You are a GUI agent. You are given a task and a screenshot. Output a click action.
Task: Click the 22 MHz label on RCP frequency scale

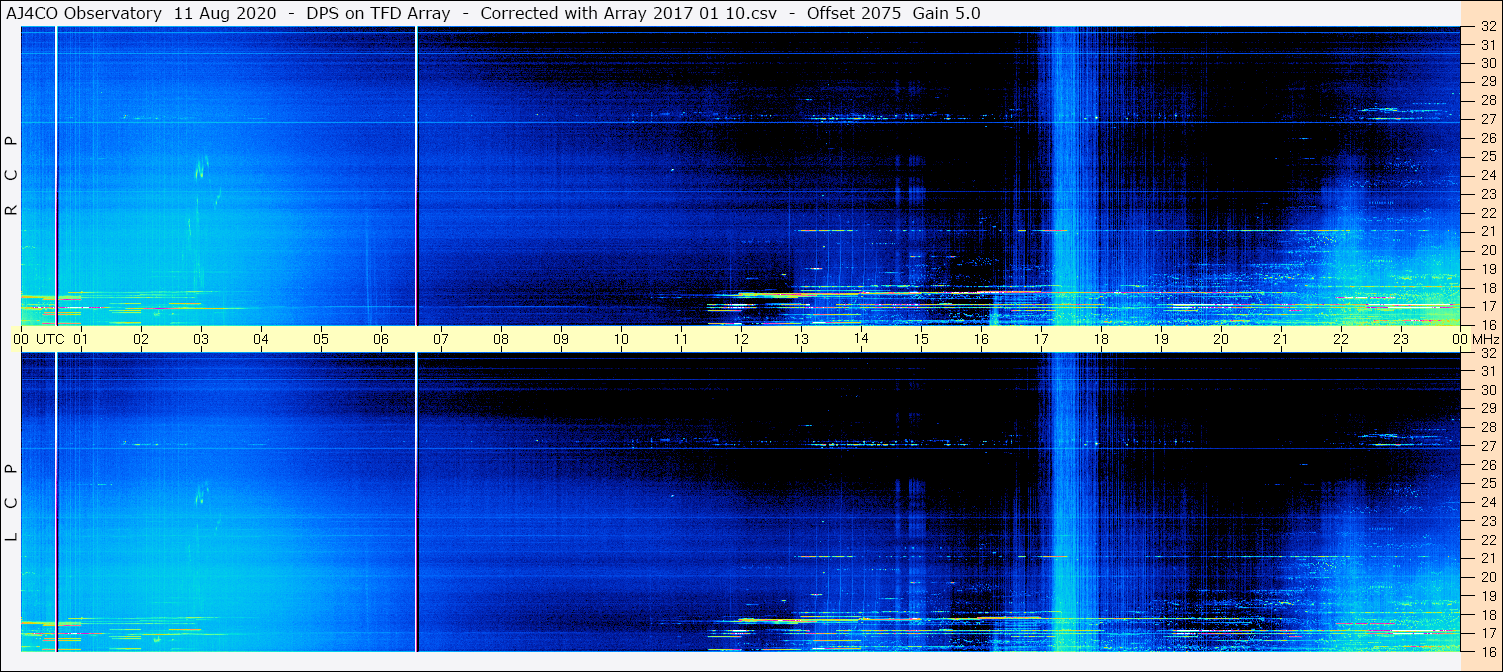1487,213
